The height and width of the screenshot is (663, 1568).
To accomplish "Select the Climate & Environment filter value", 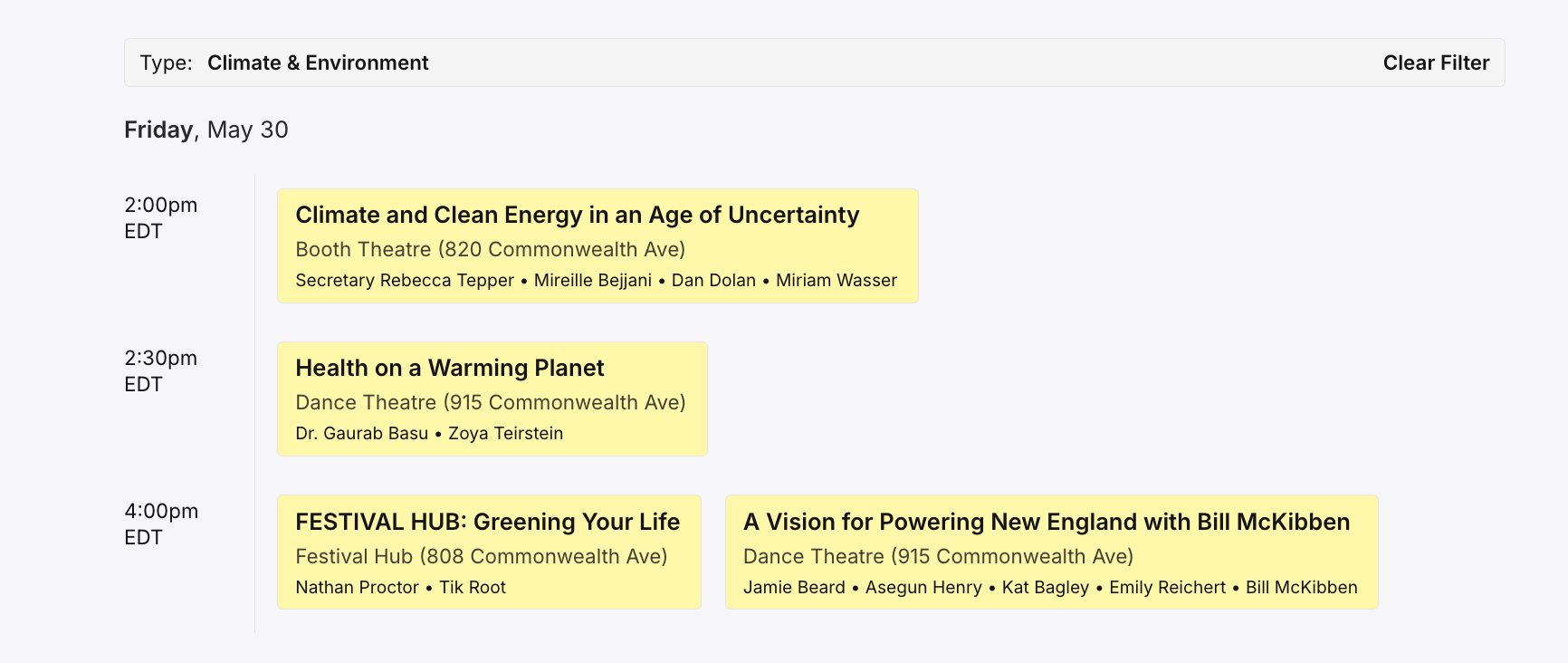I will tap(318, 62).
